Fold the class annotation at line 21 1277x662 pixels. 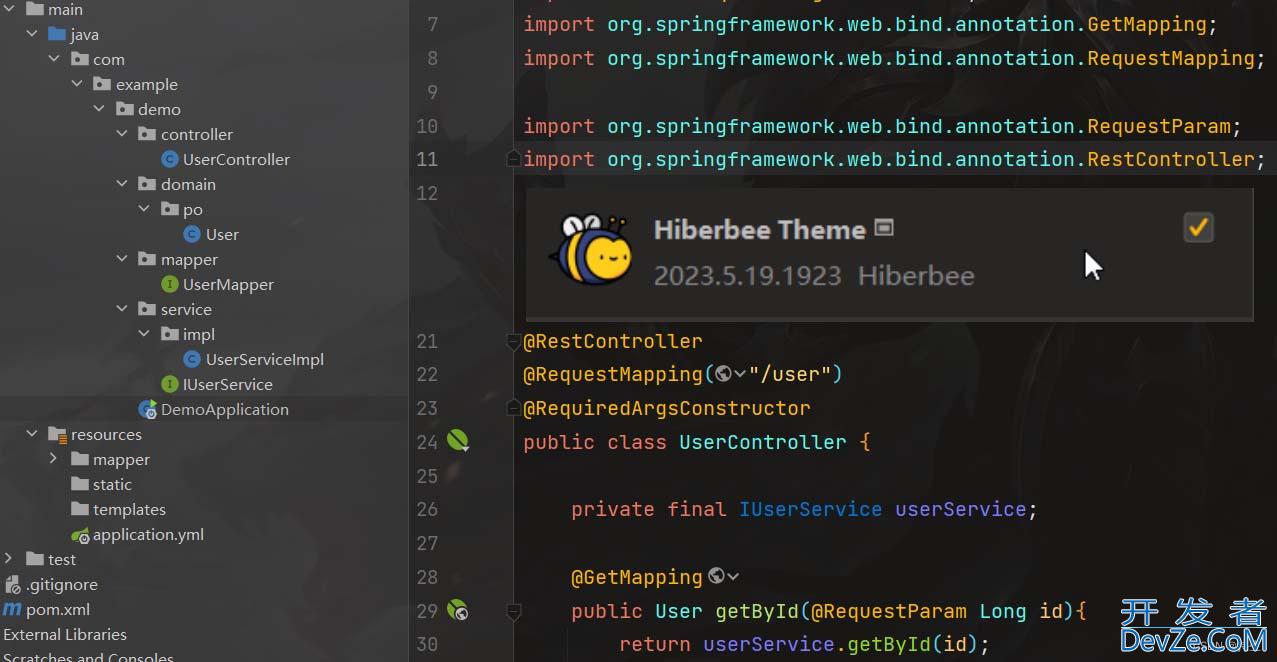pos(513,341)
